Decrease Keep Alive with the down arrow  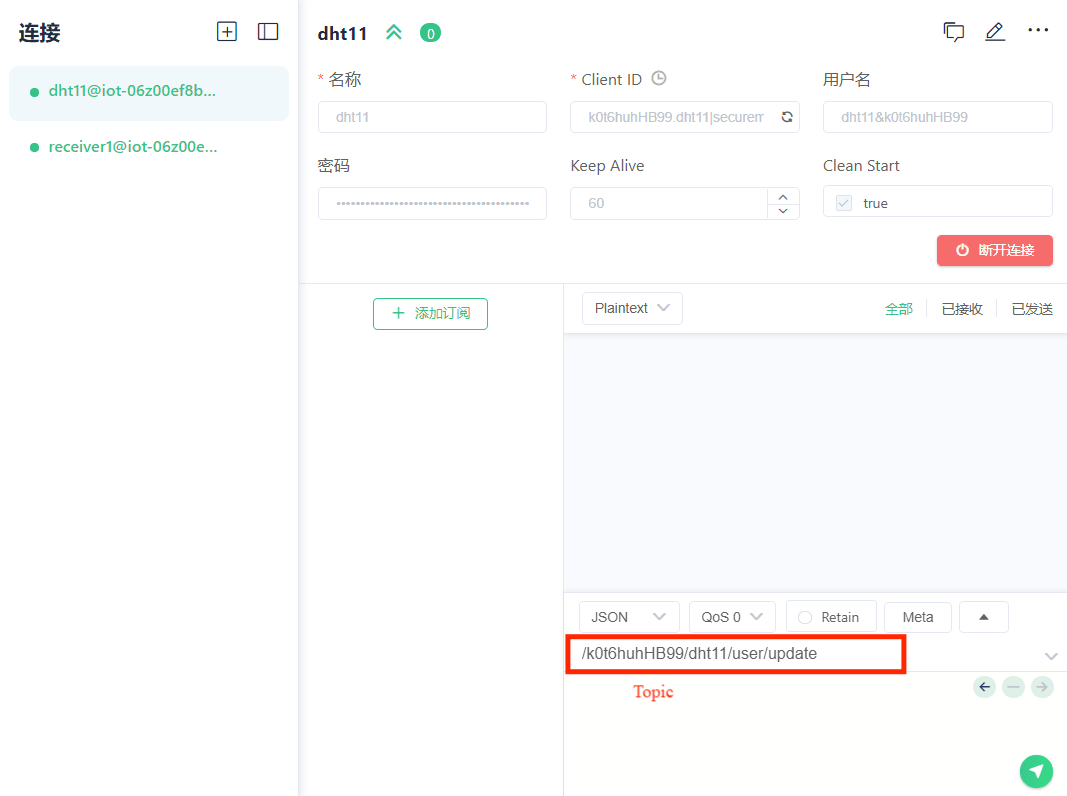click(x=783, y=211)
